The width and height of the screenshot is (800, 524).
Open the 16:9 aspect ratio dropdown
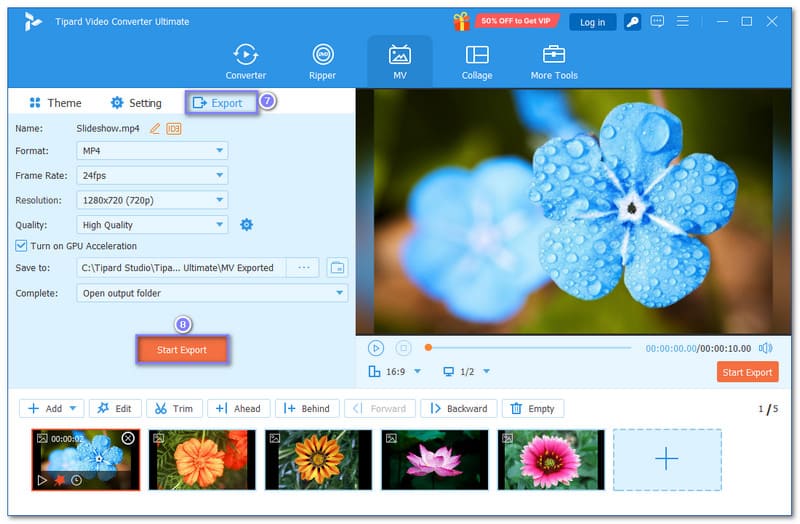(394, 371)
